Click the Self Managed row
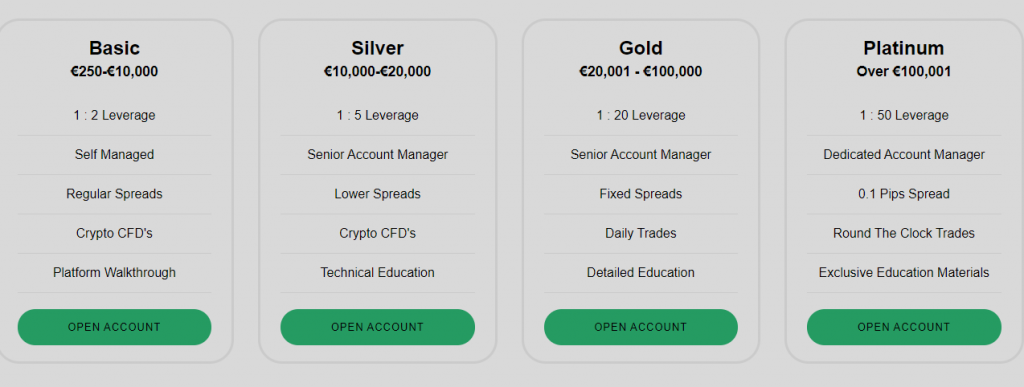This screenshot has width=1024, height=387. point(114,155)
